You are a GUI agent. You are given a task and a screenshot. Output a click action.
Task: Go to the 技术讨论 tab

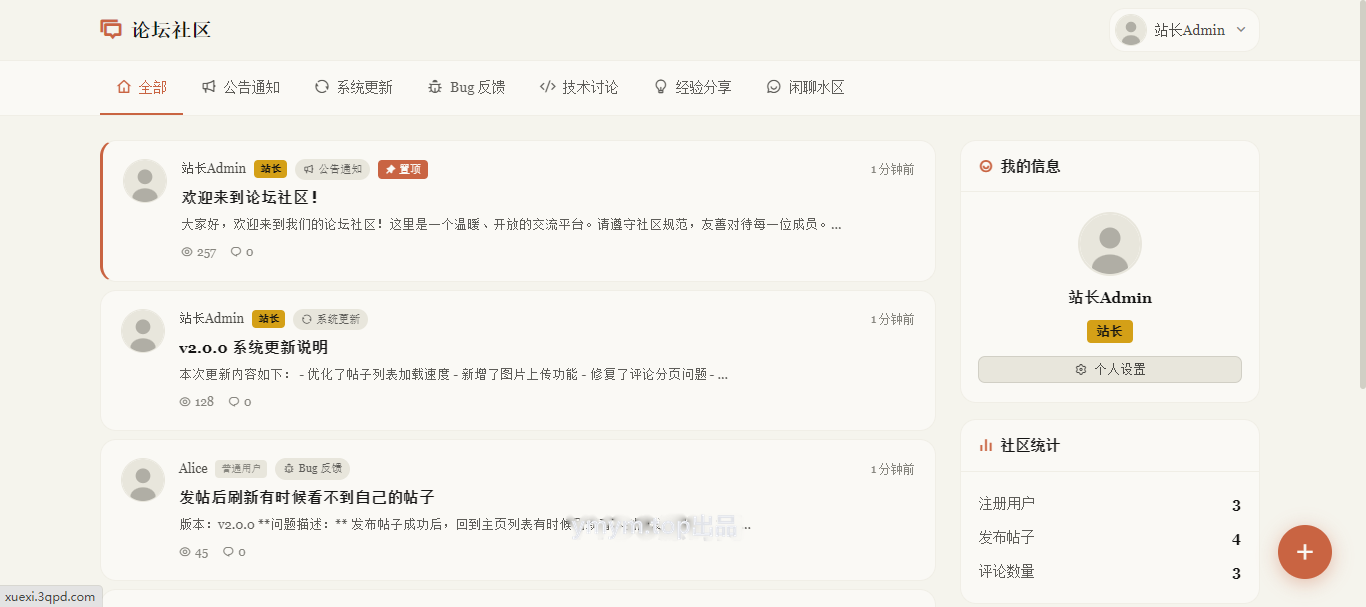(x=579, y=87)
